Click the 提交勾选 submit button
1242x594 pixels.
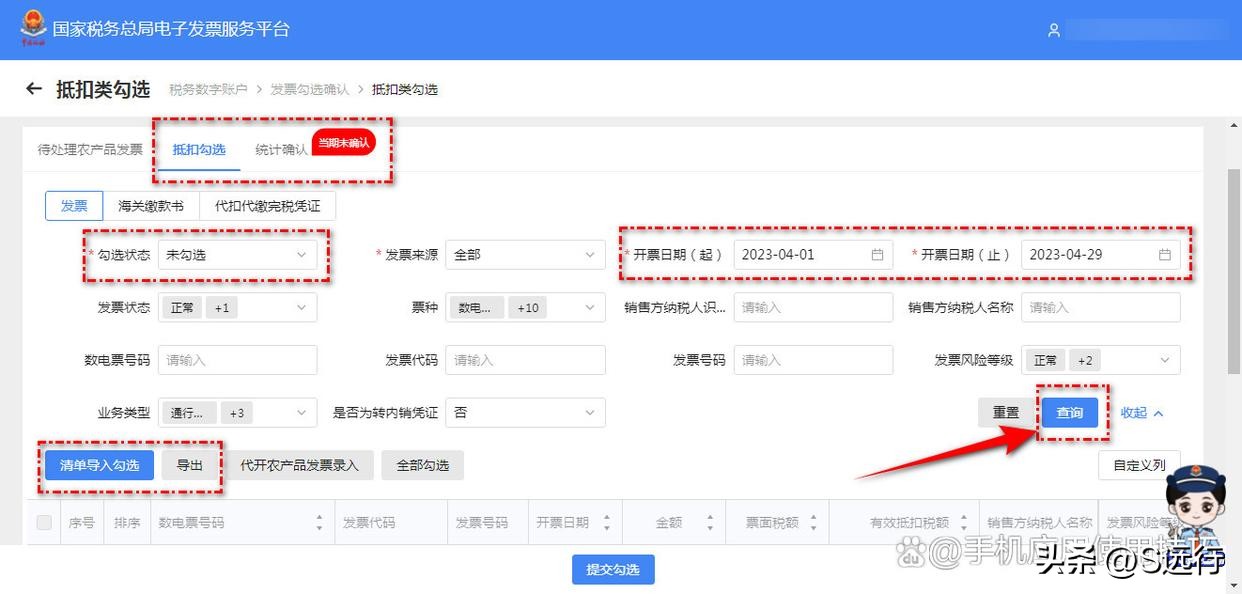click(x=613, y=569)
